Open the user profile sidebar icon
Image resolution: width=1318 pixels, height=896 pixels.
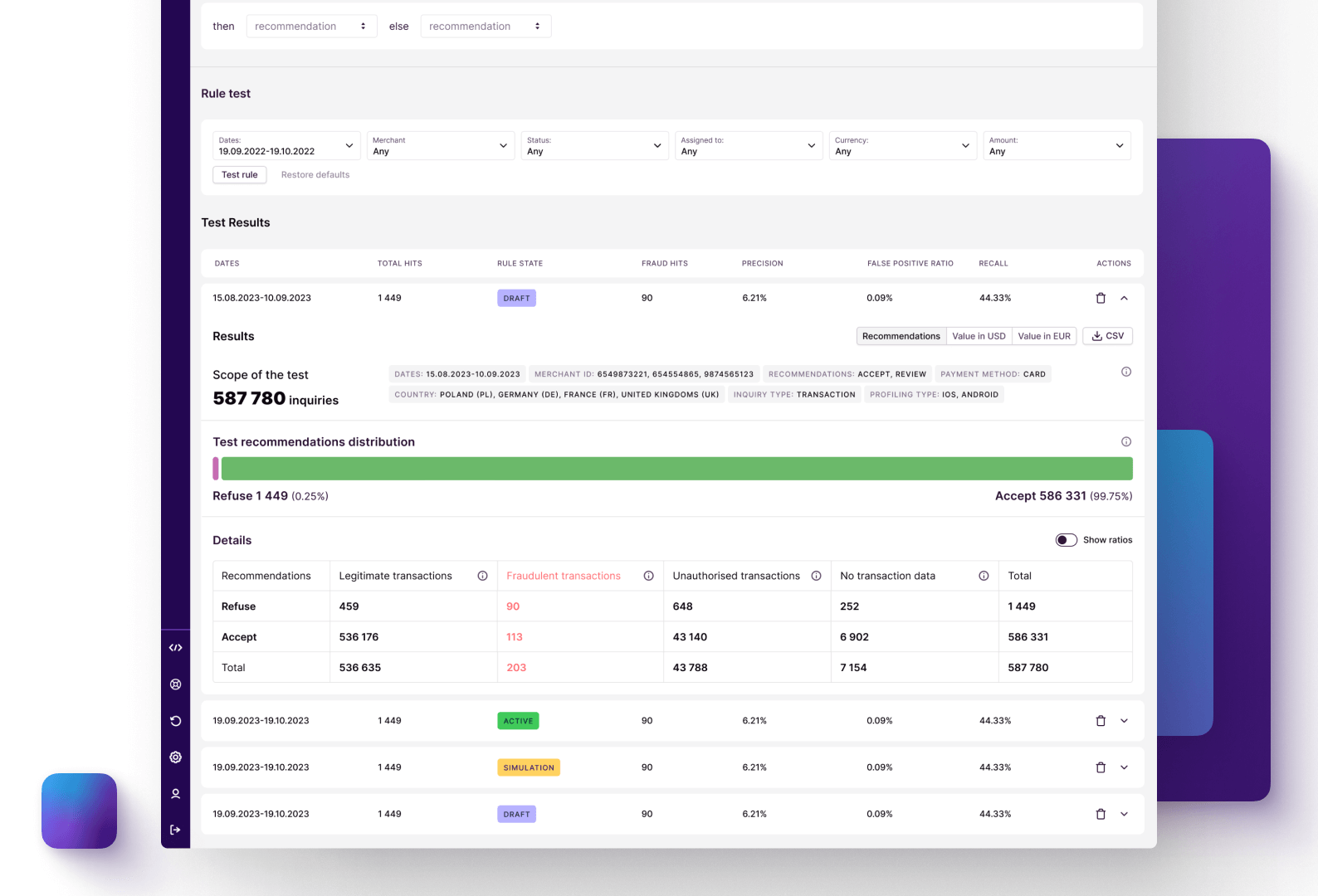click(175, 794)
